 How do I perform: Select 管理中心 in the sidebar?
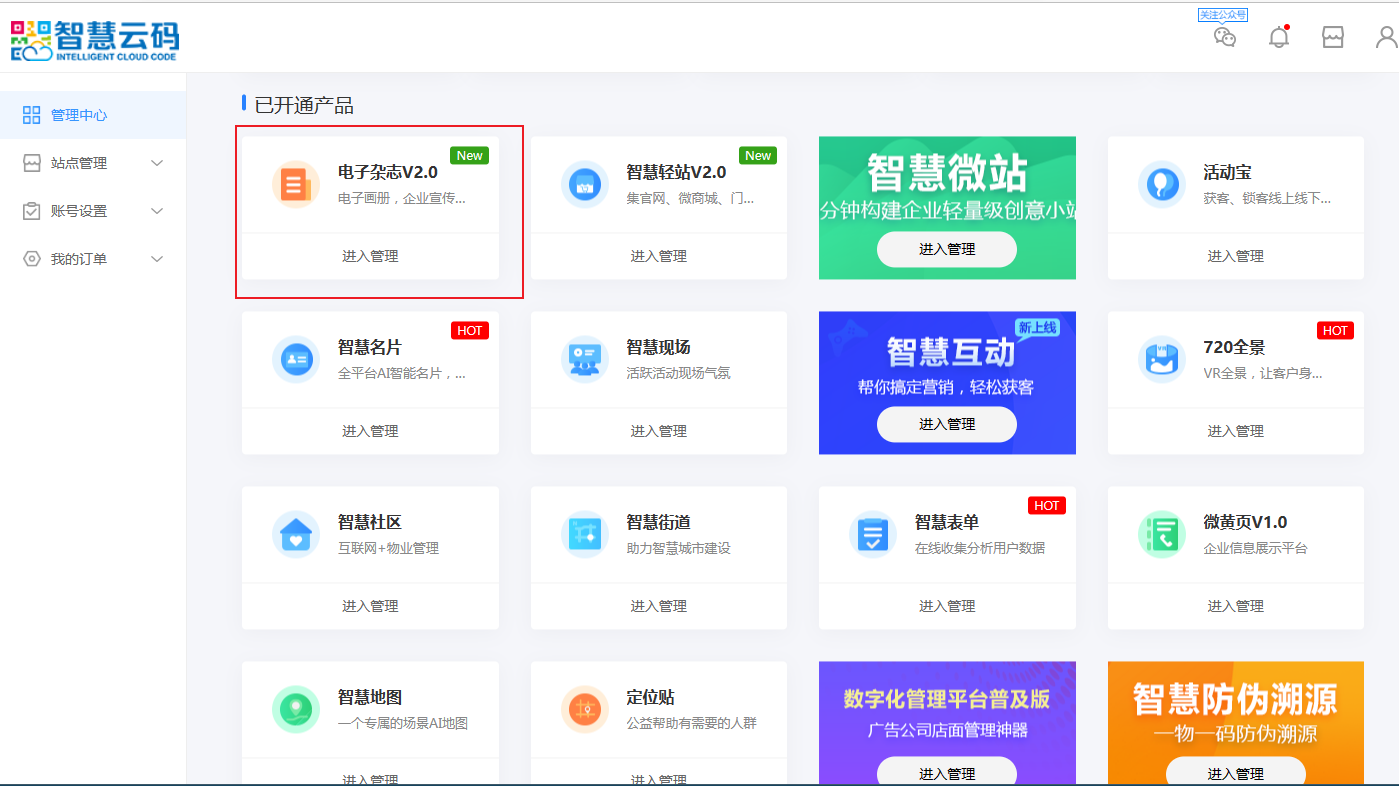[79, 115]
